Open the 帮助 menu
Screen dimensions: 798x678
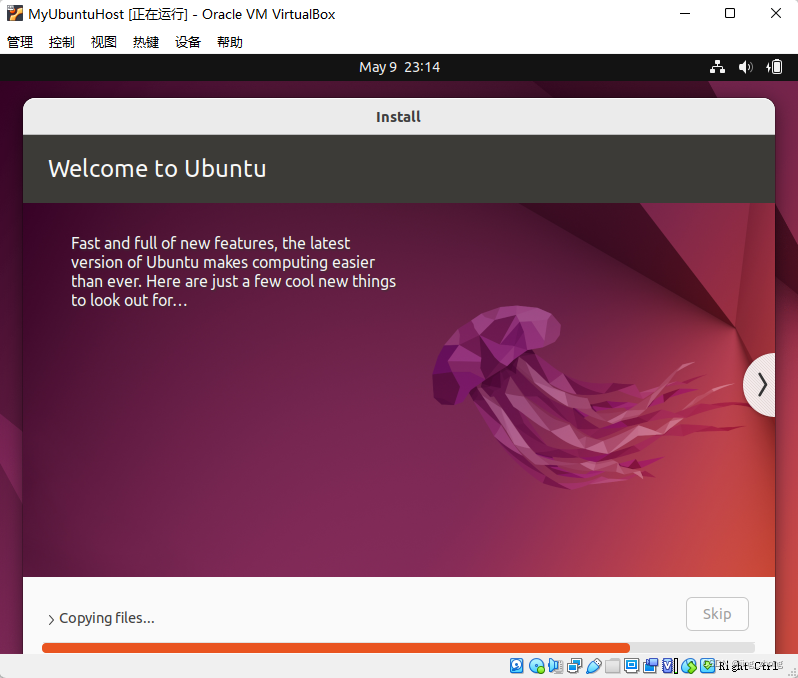coord(230,42)
